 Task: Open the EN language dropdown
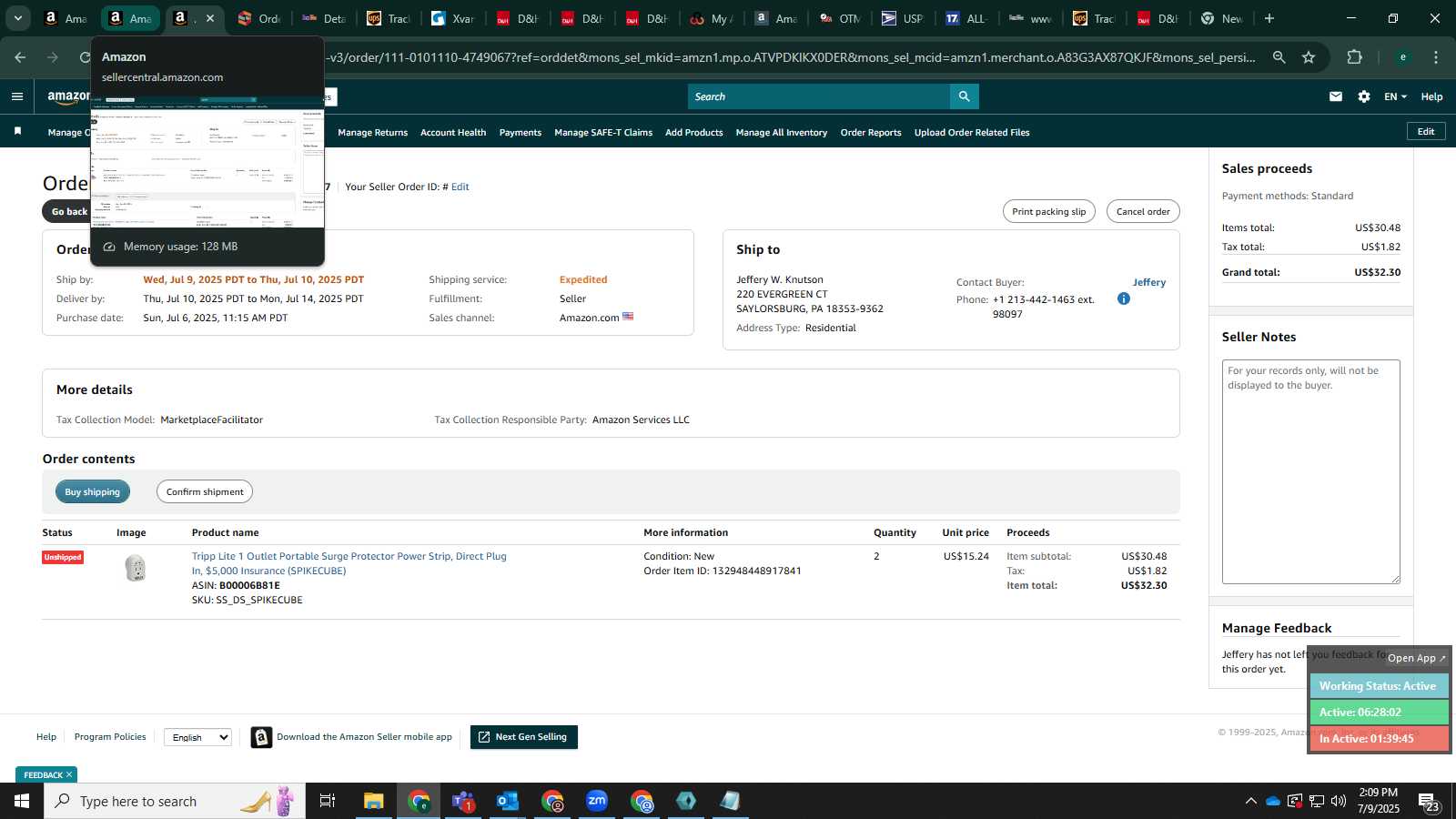(x=1395, y=96)
